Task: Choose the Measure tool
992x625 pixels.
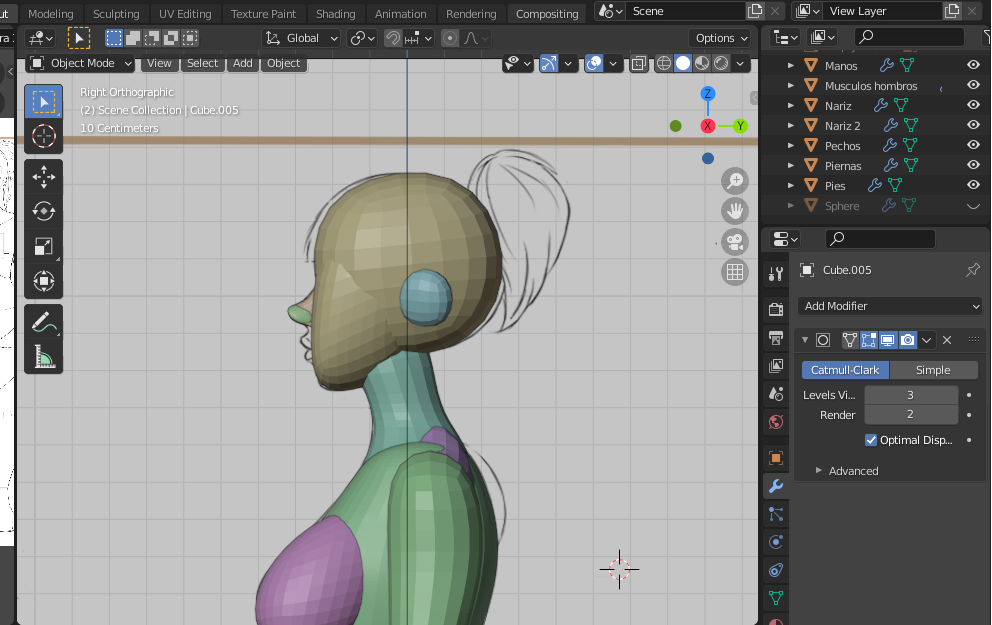Action: click(x=44, y=356)
